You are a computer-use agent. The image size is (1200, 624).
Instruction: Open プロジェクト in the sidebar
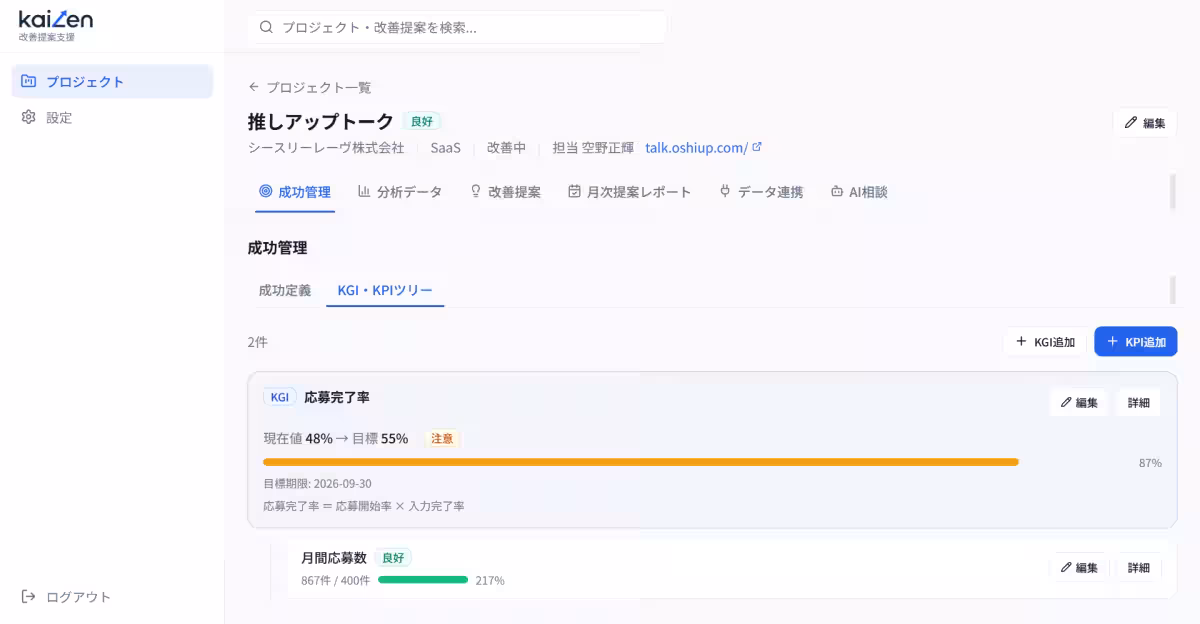click(112, 82)
